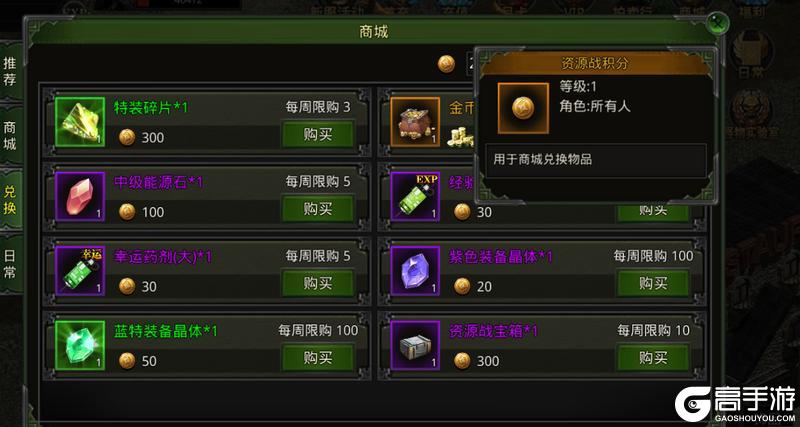Switch to the 日常 side tab
Screen dimensions: 800x427
coord(10,264)
